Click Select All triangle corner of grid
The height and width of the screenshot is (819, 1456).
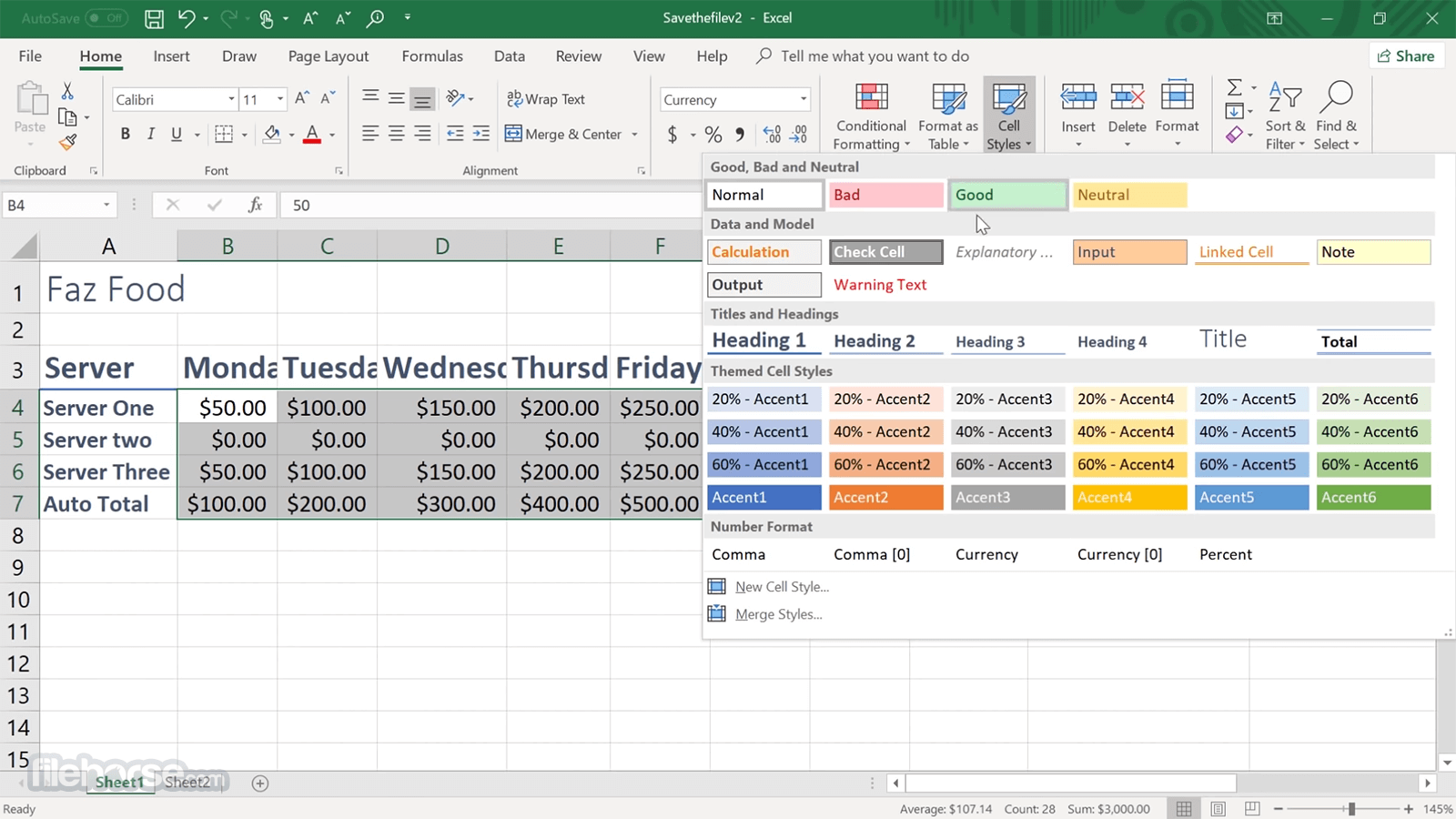pyautogui.click(x=24, y=246)
